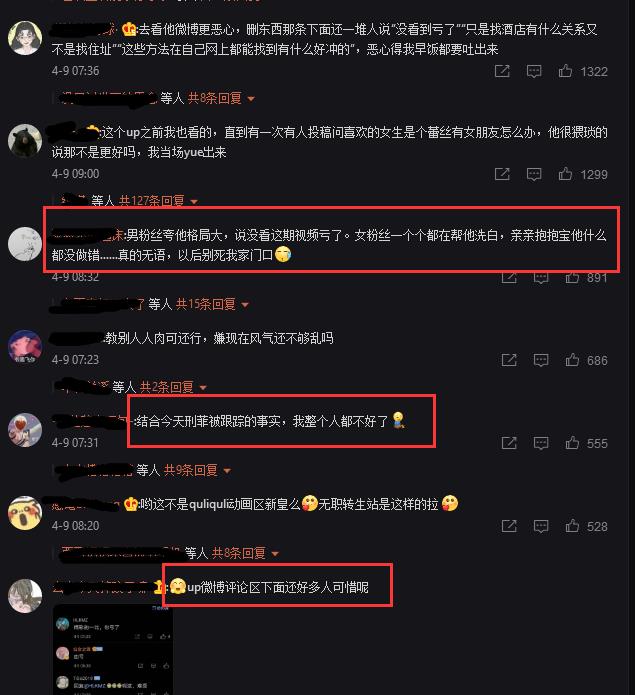The width and height of the screenshot is (635, 695).
Task: Like the comment with 1299 likes
Action: (x=565, y=174)
